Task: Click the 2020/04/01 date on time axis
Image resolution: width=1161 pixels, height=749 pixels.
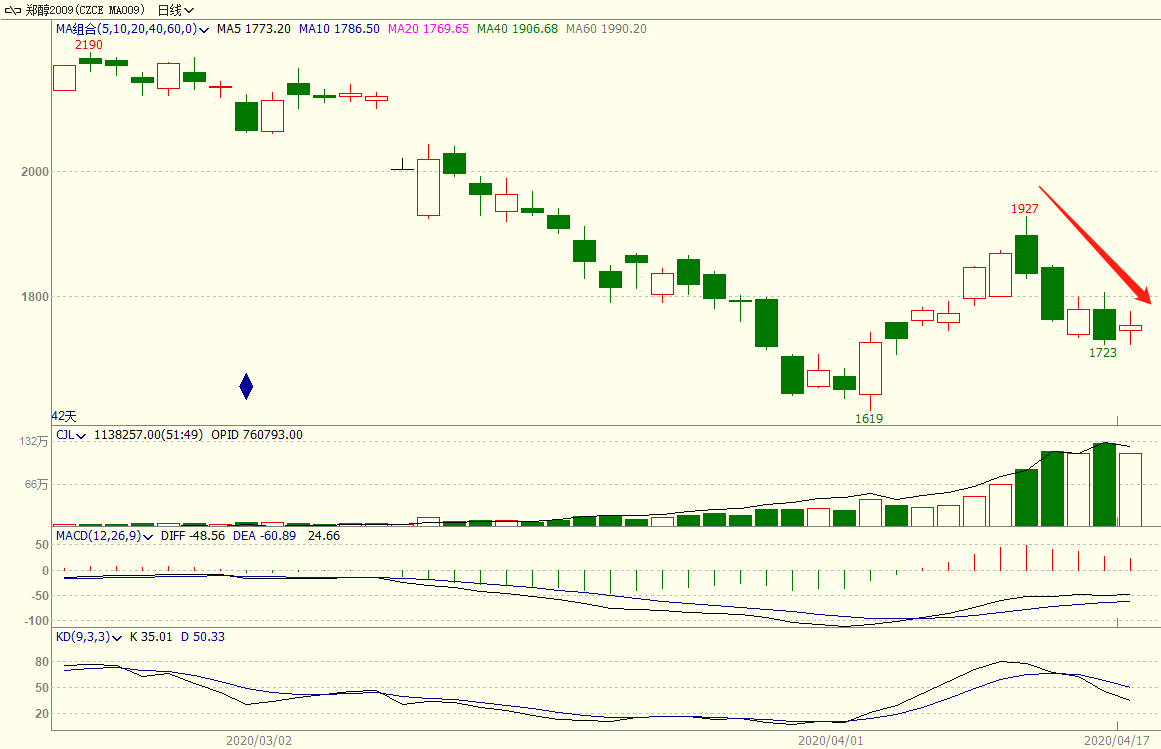Action: 829,741
